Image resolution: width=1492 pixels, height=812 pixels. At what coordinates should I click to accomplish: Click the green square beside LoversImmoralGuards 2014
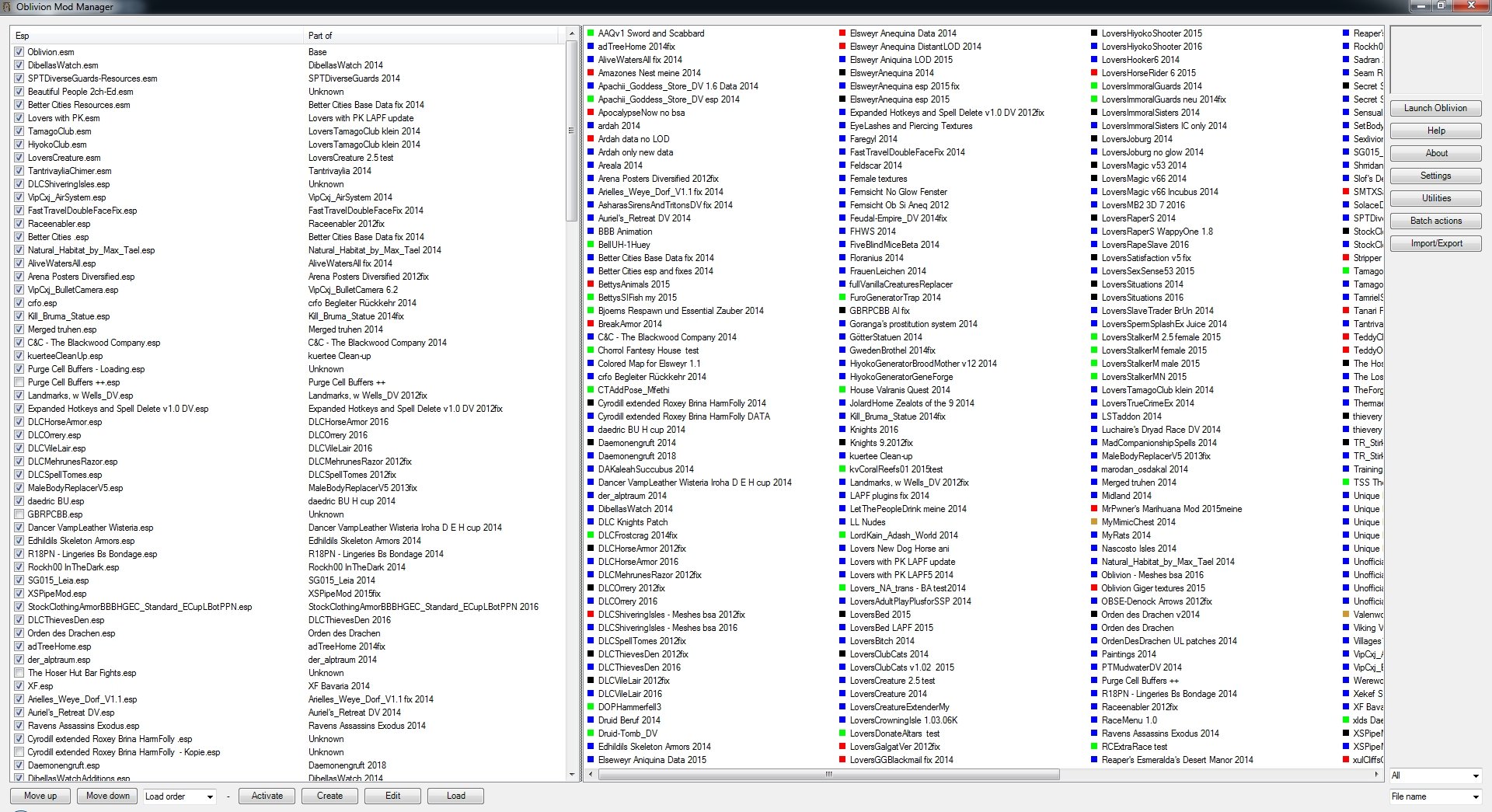point(1094,86)
